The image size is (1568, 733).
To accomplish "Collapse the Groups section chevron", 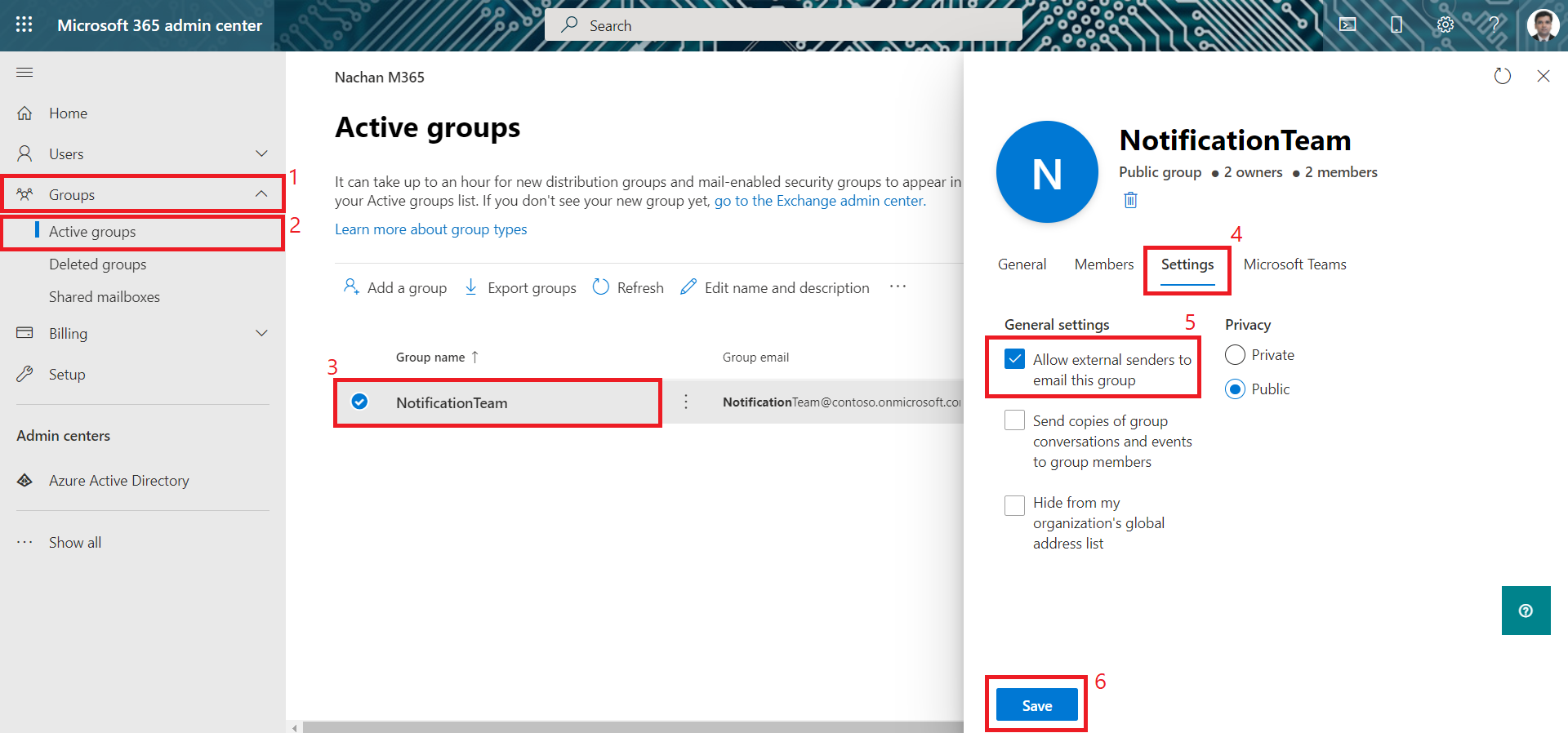I will (261, 194).
